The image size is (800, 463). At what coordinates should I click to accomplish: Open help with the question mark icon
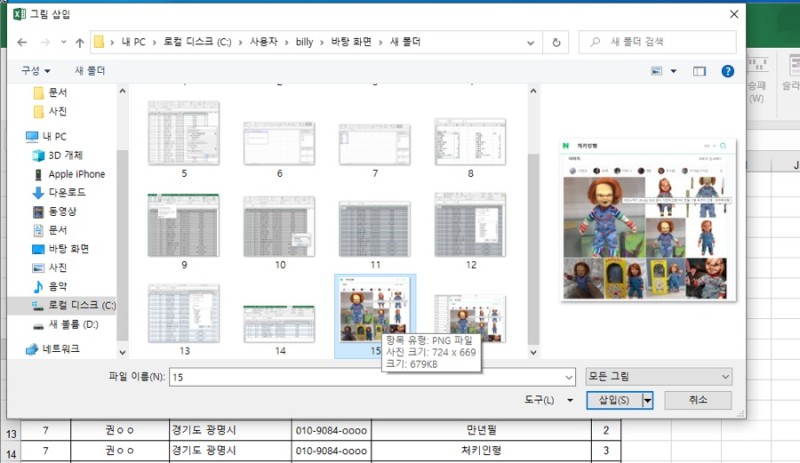pyautogui.click(x=728, y=71)
